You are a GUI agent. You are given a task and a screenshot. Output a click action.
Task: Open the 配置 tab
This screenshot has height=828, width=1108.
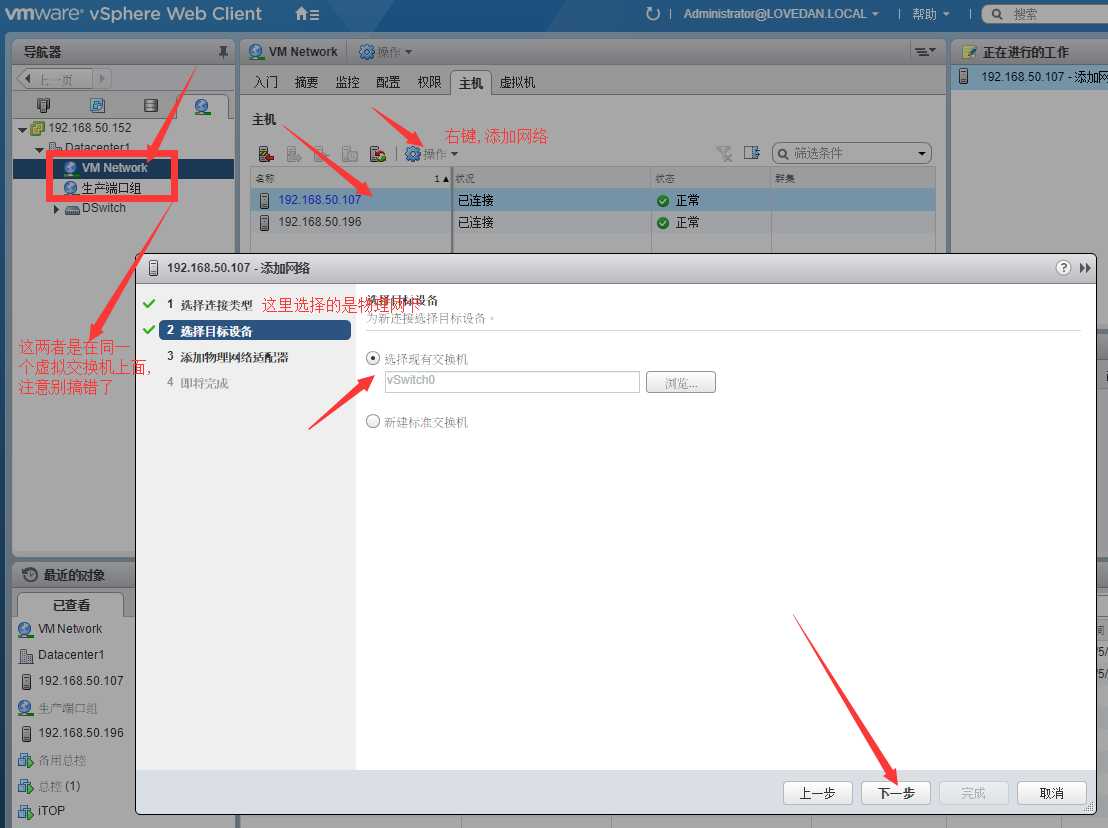tap(388, 83)
